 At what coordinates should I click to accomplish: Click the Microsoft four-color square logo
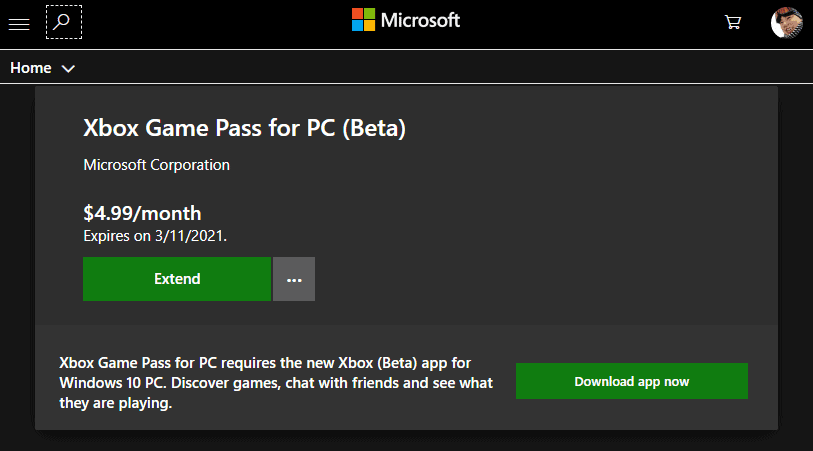coord(363,20)
